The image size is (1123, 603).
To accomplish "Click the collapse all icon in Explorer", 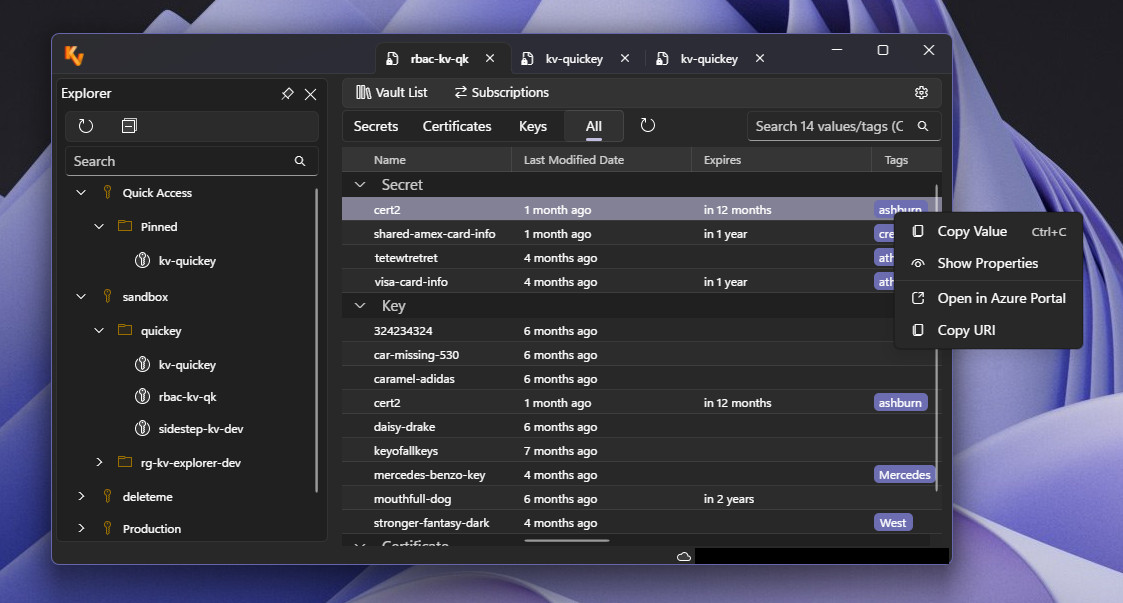I will point(129,126).
